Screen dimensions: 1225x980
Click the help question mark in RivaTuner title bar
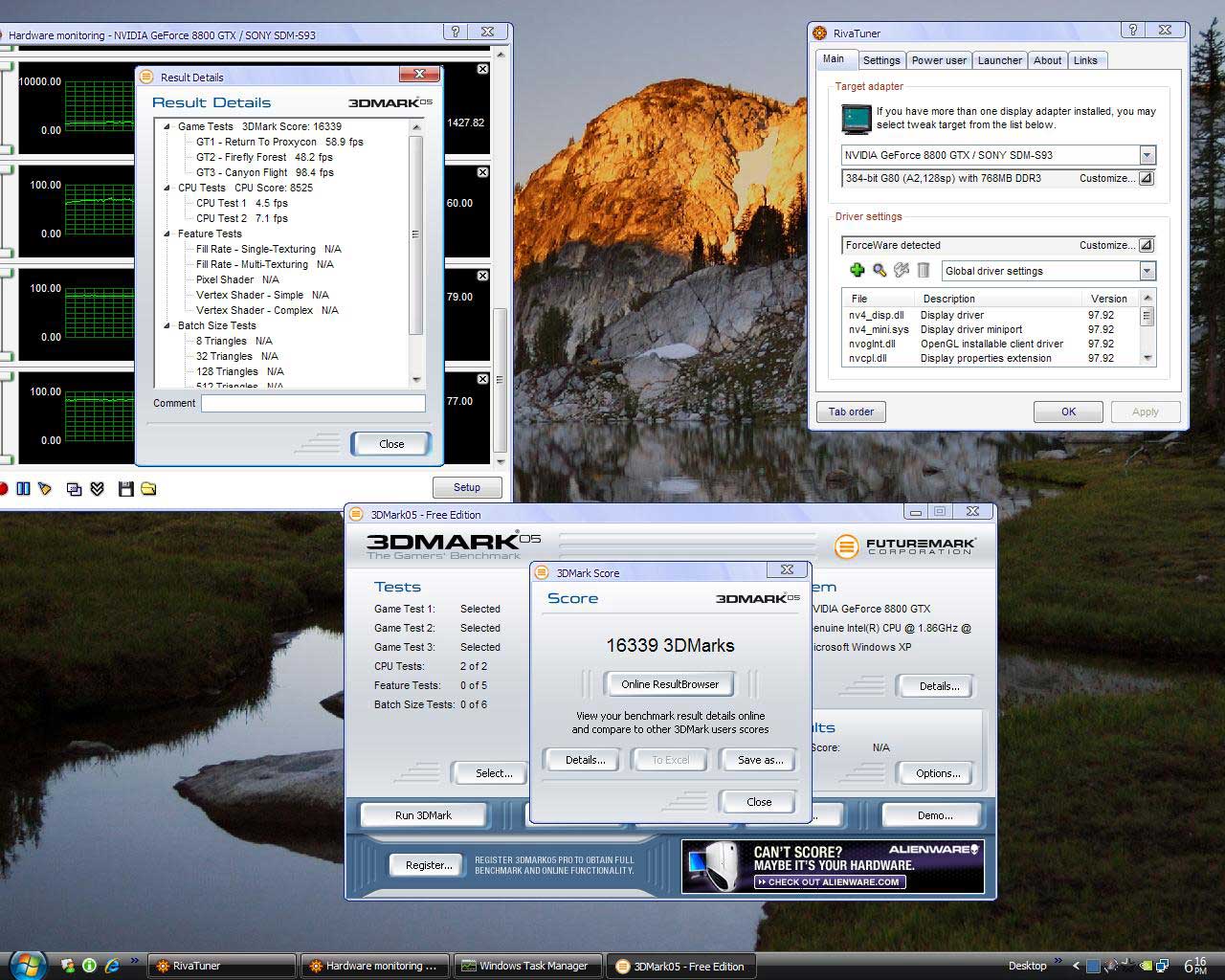pyautogui.click(x=1133, y=32)
